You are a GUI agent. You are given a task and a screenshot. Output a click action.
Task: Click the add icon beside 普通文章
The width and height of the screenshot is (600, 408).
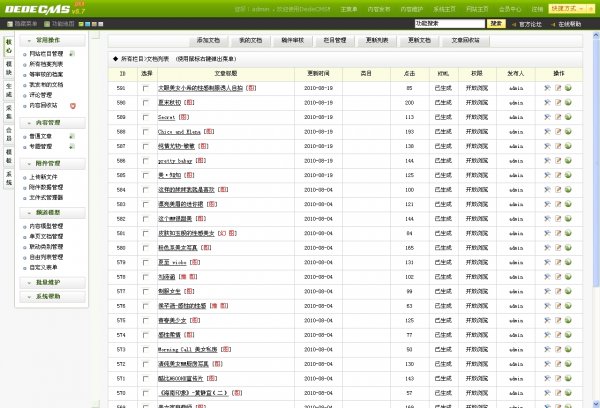[x=72, y=136]
